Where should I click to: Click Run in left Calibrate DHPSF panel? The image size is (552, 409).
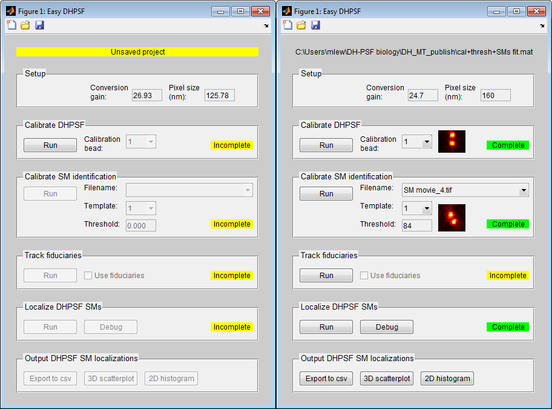(x=50, y=145)
